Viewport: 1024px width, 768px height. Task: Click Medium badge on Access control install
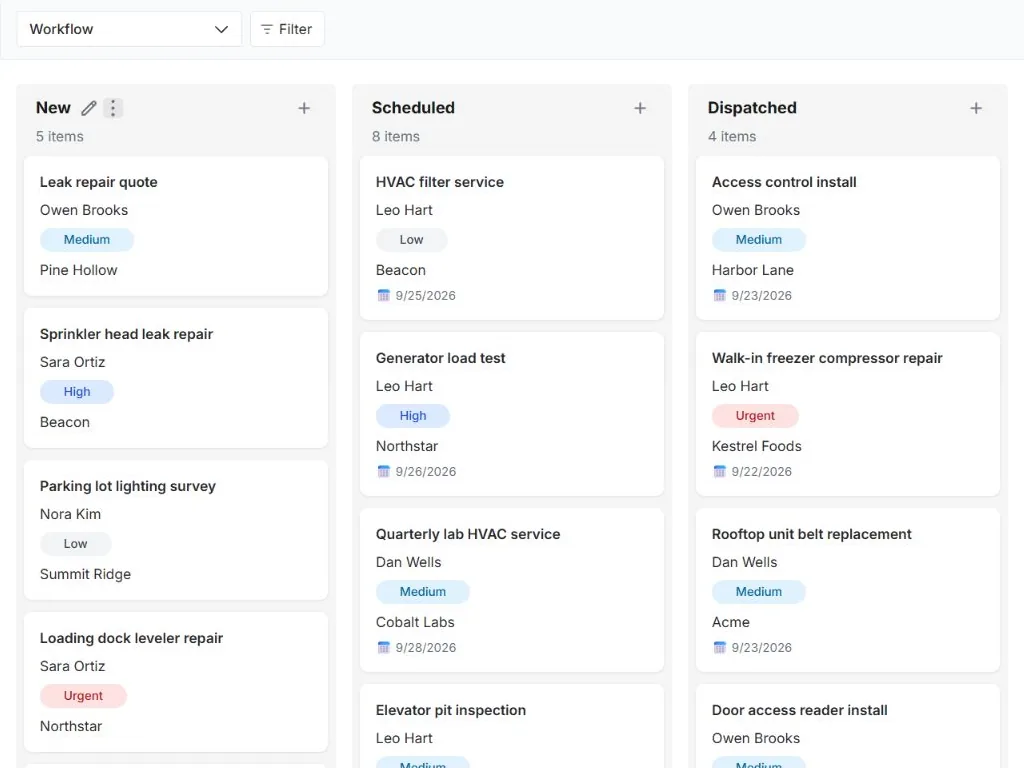tap(759, 240)
